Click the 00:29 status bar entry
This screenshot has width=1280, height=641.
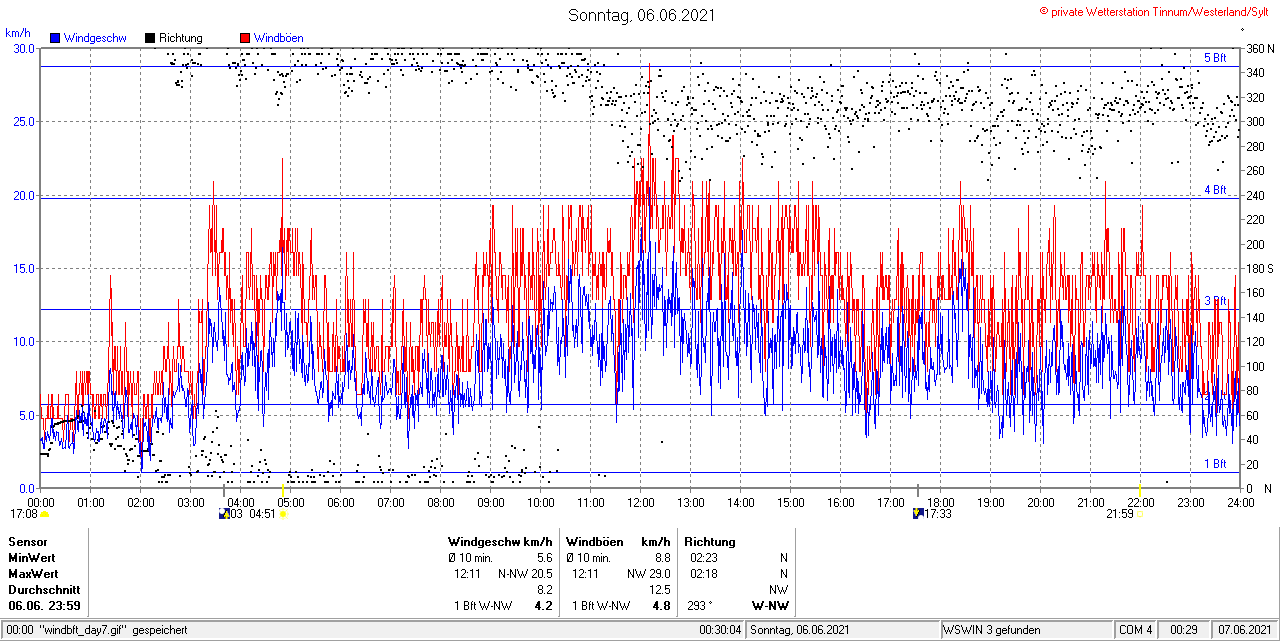tap(1184, 630)
